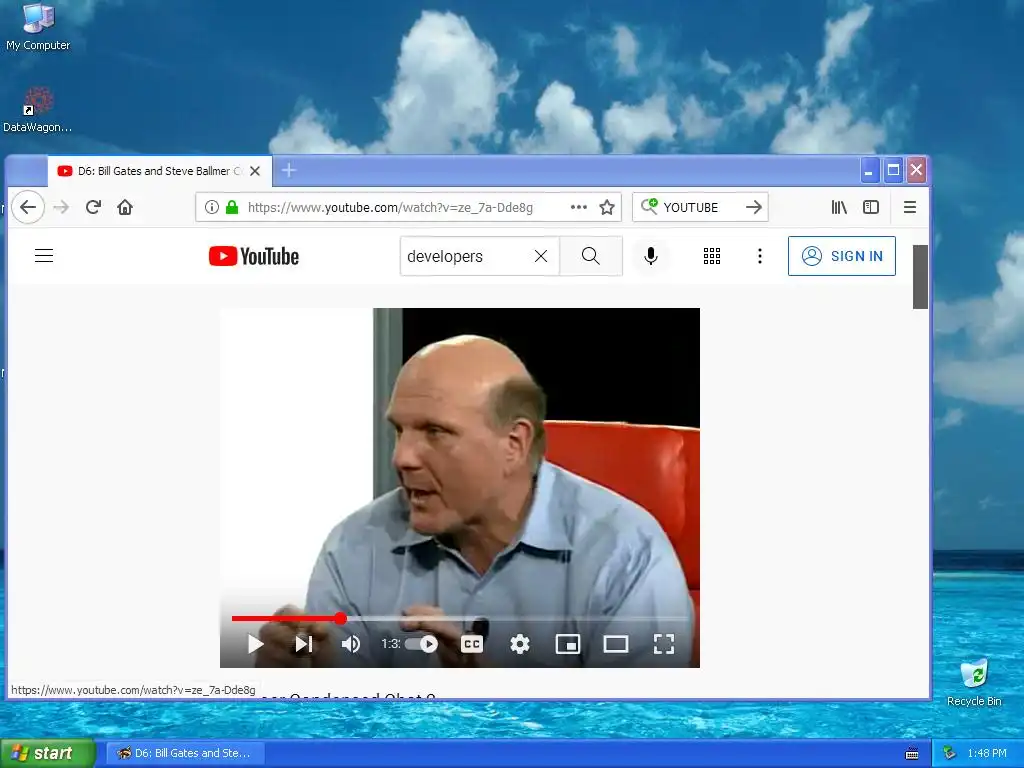The image size is (1024, 768).
Task: Select the D6 Bill Gates taskbar button
Action: [x=185, y=753]
